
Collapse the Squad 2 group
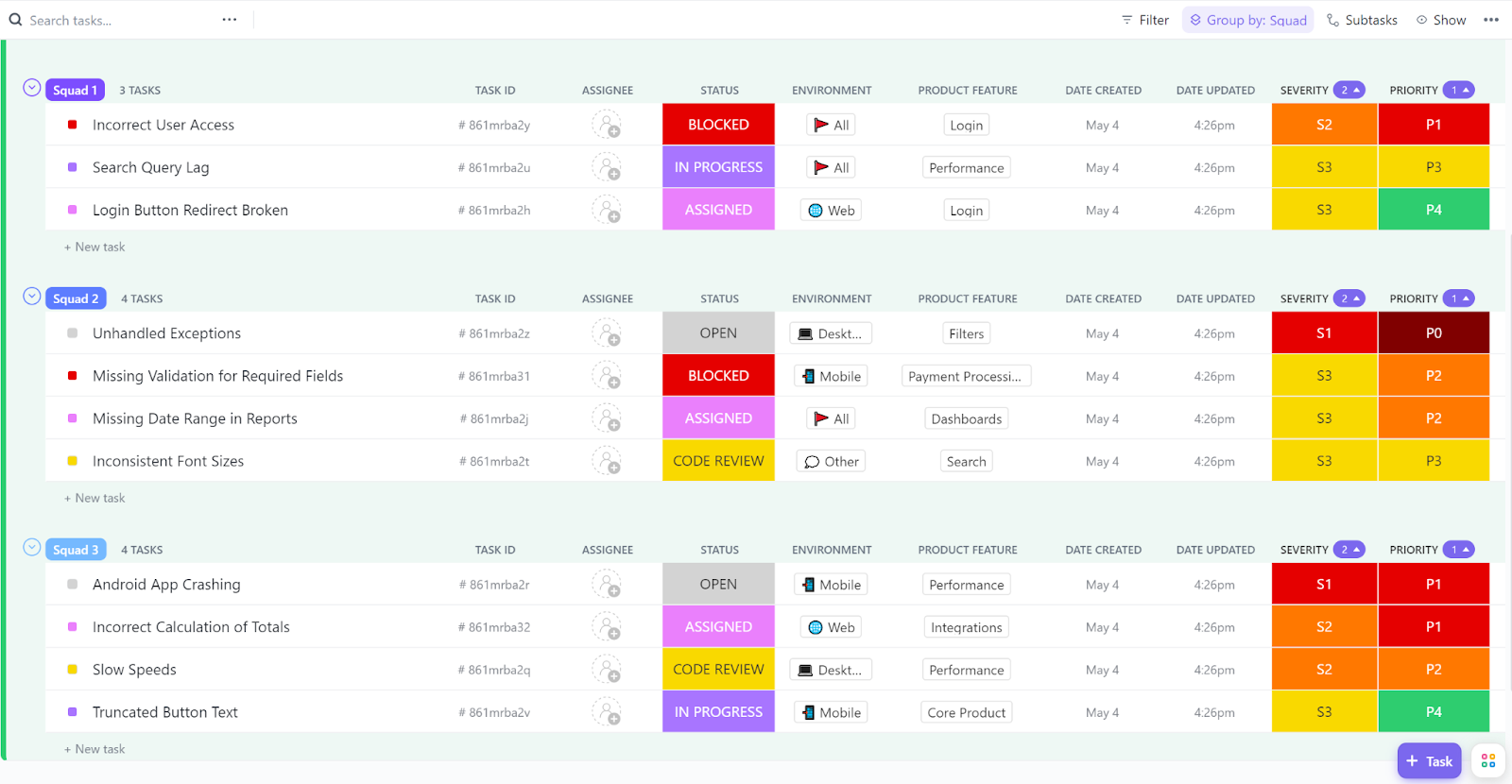pos(32,297)
